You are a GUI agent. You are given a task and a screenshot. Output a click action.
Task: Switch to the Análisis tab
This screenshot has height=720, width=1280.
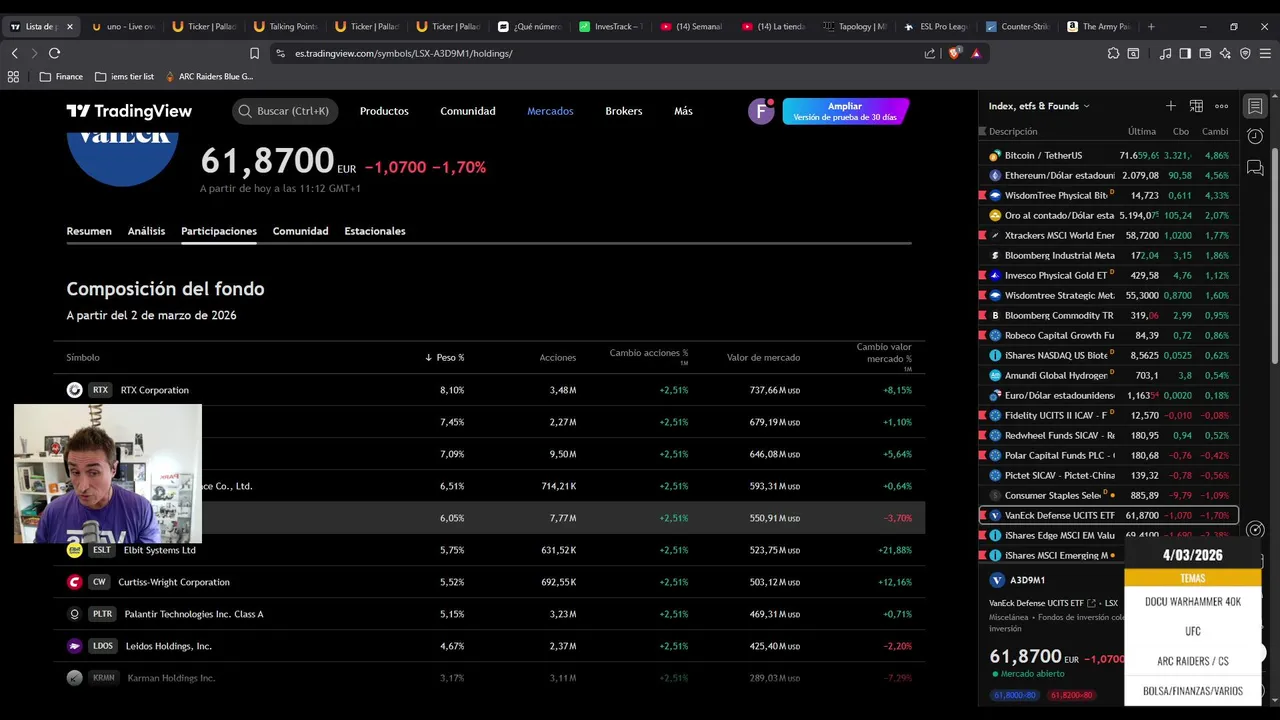pyautogui.click(x=146, y=231)
